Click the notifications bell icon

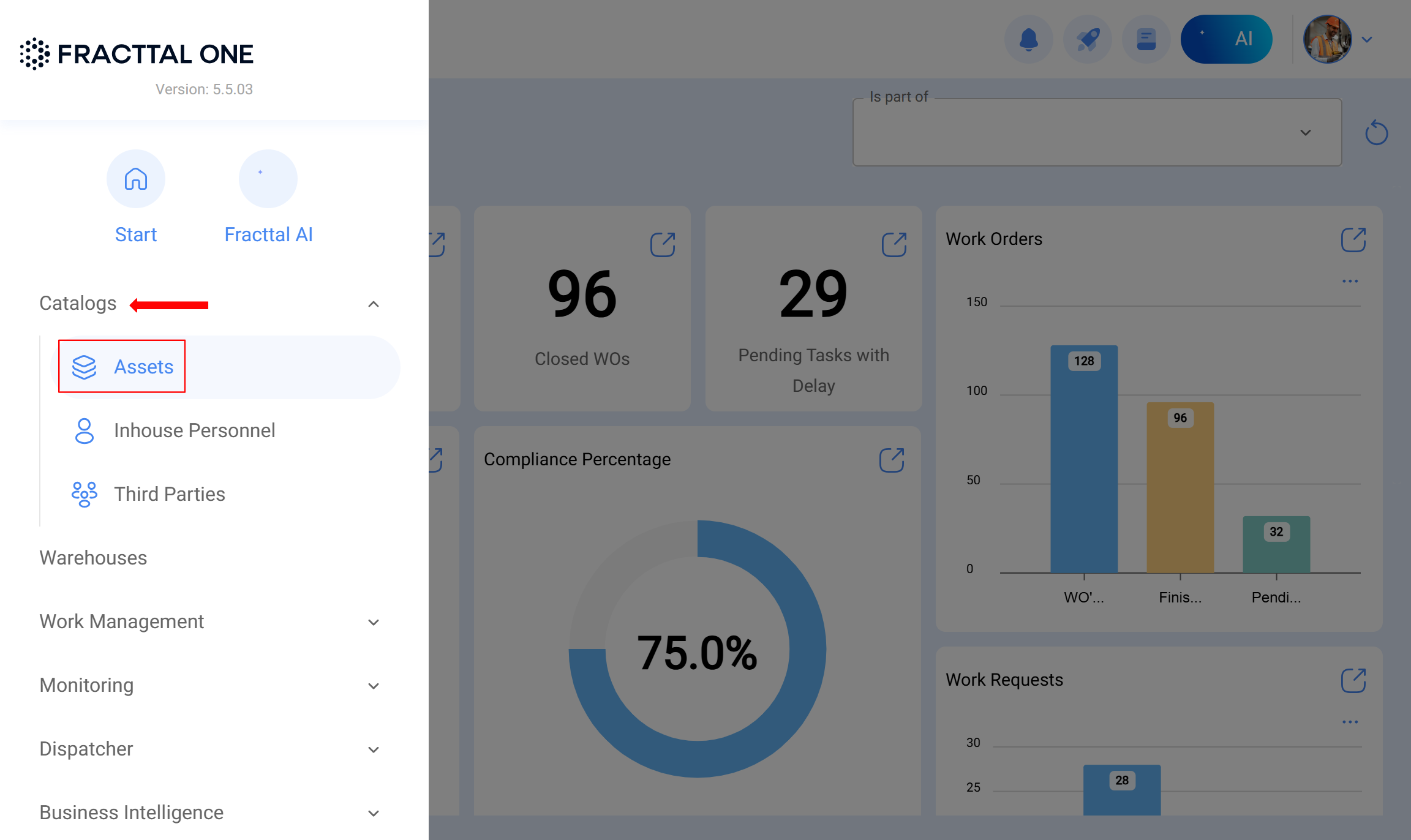(1028, 39)
